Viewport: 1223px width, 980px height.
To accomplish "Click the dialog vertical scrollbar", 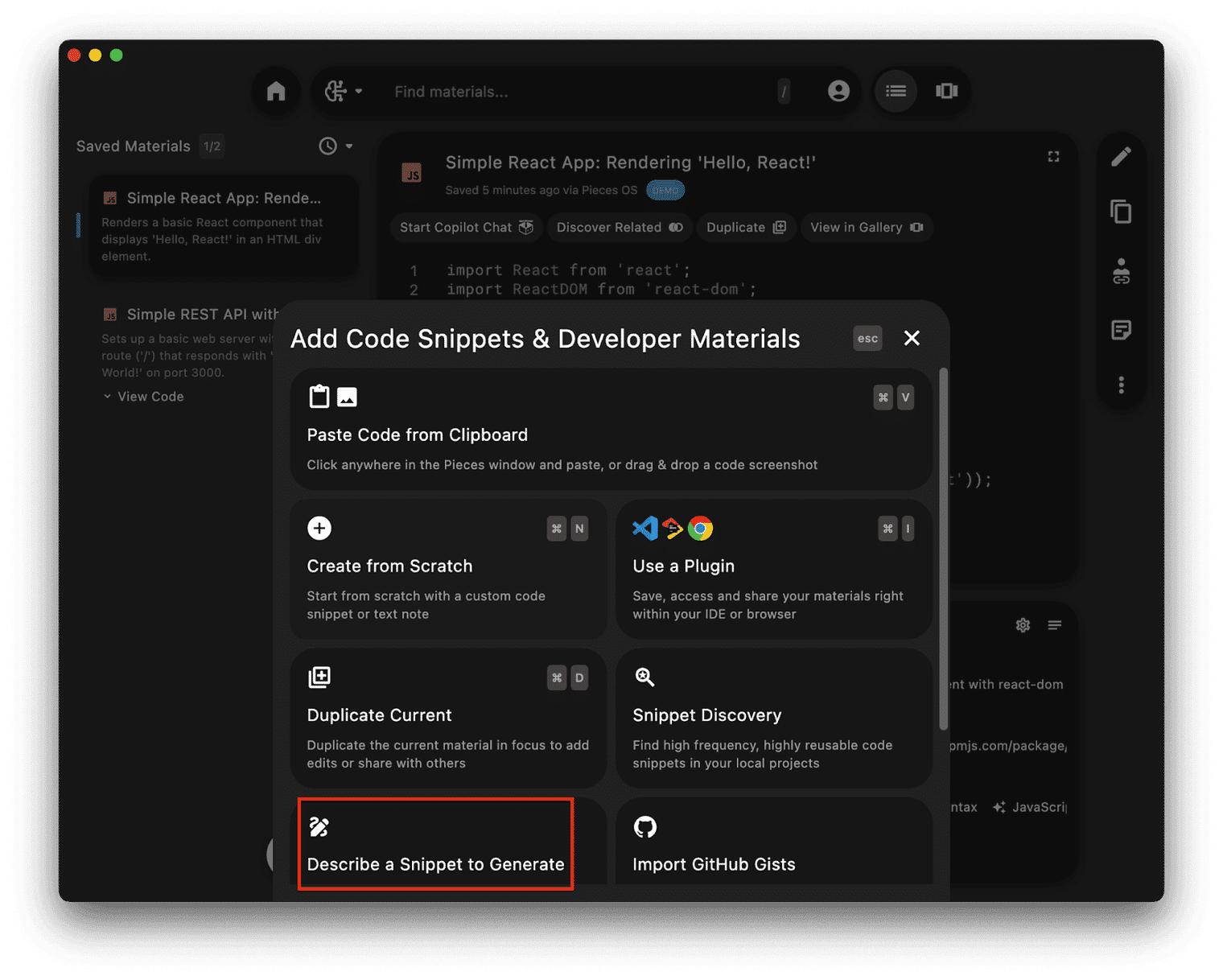I will tap(943, 549).
